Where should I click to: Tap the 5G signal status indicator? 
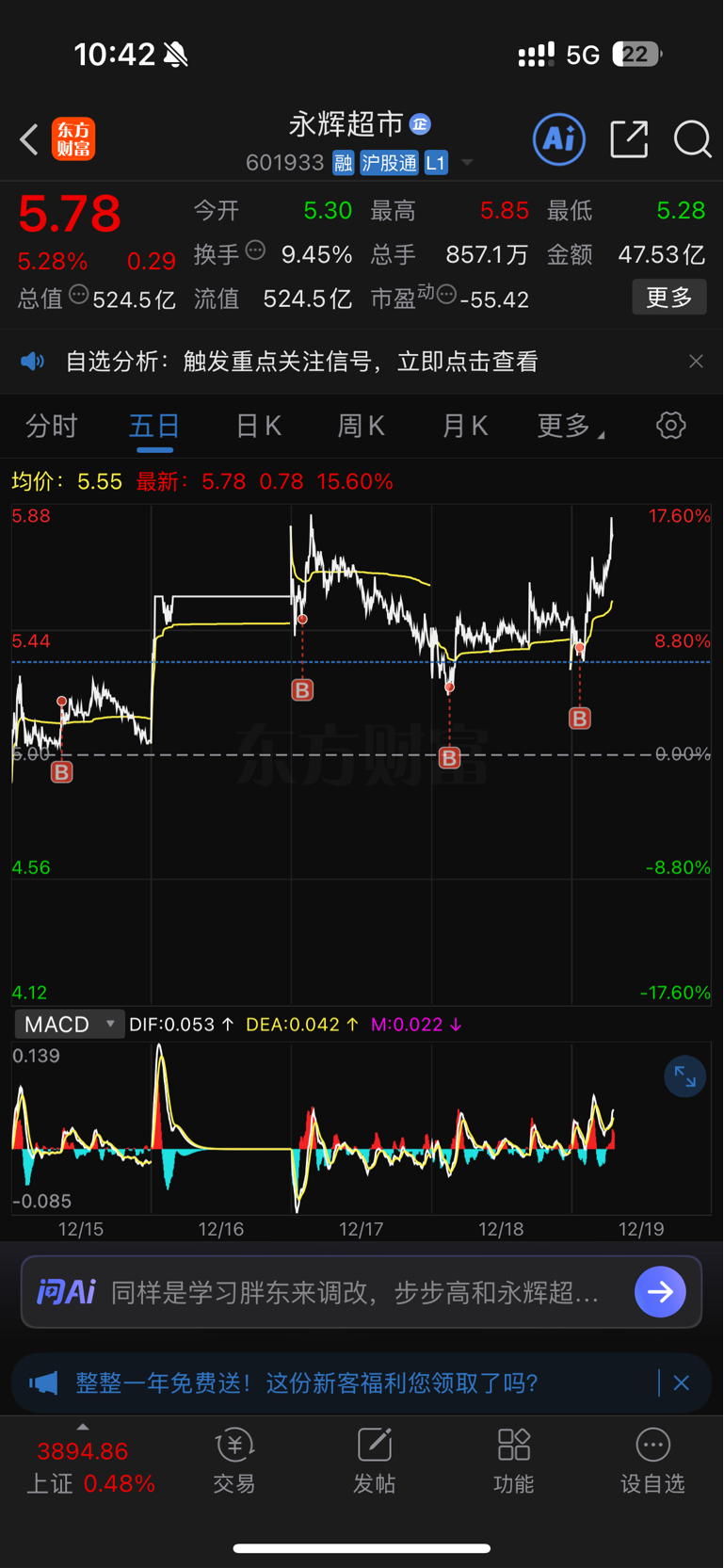[x=583, y=55]
